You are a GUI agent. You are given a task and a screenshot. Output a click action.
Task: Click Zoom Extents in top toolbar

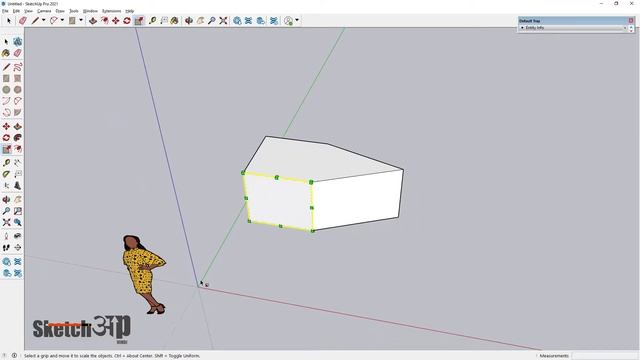tap(223, 20)
